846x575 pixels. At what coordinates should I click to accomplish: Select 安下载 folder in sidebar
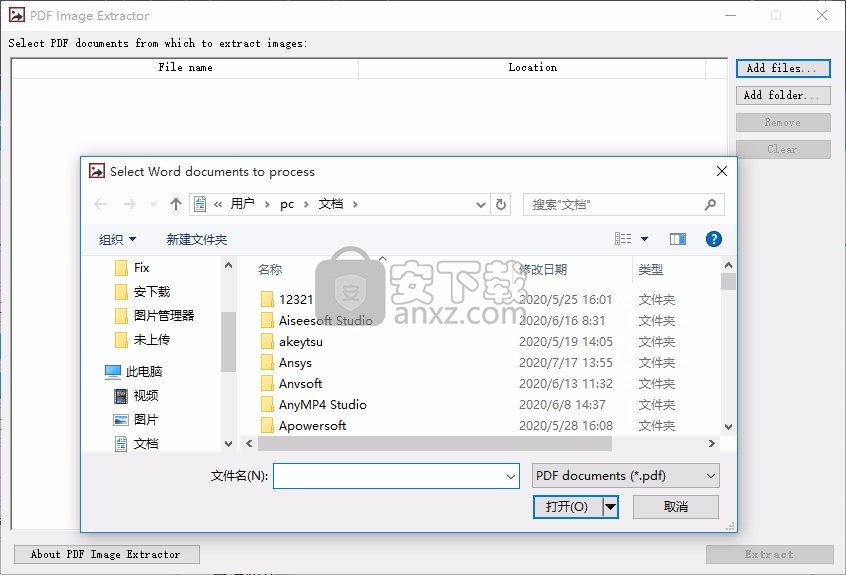click(x=143, y=292)
